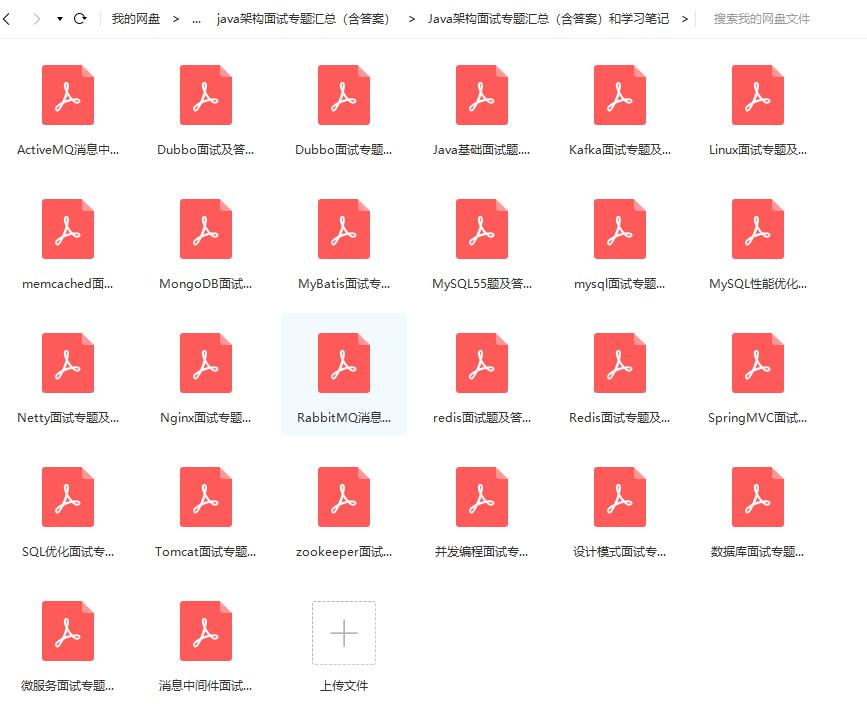Image resolution: width=867 pixels, height=718 pixels.
Task: Click the 上传文件 plus box
Action: coord(344,633)
